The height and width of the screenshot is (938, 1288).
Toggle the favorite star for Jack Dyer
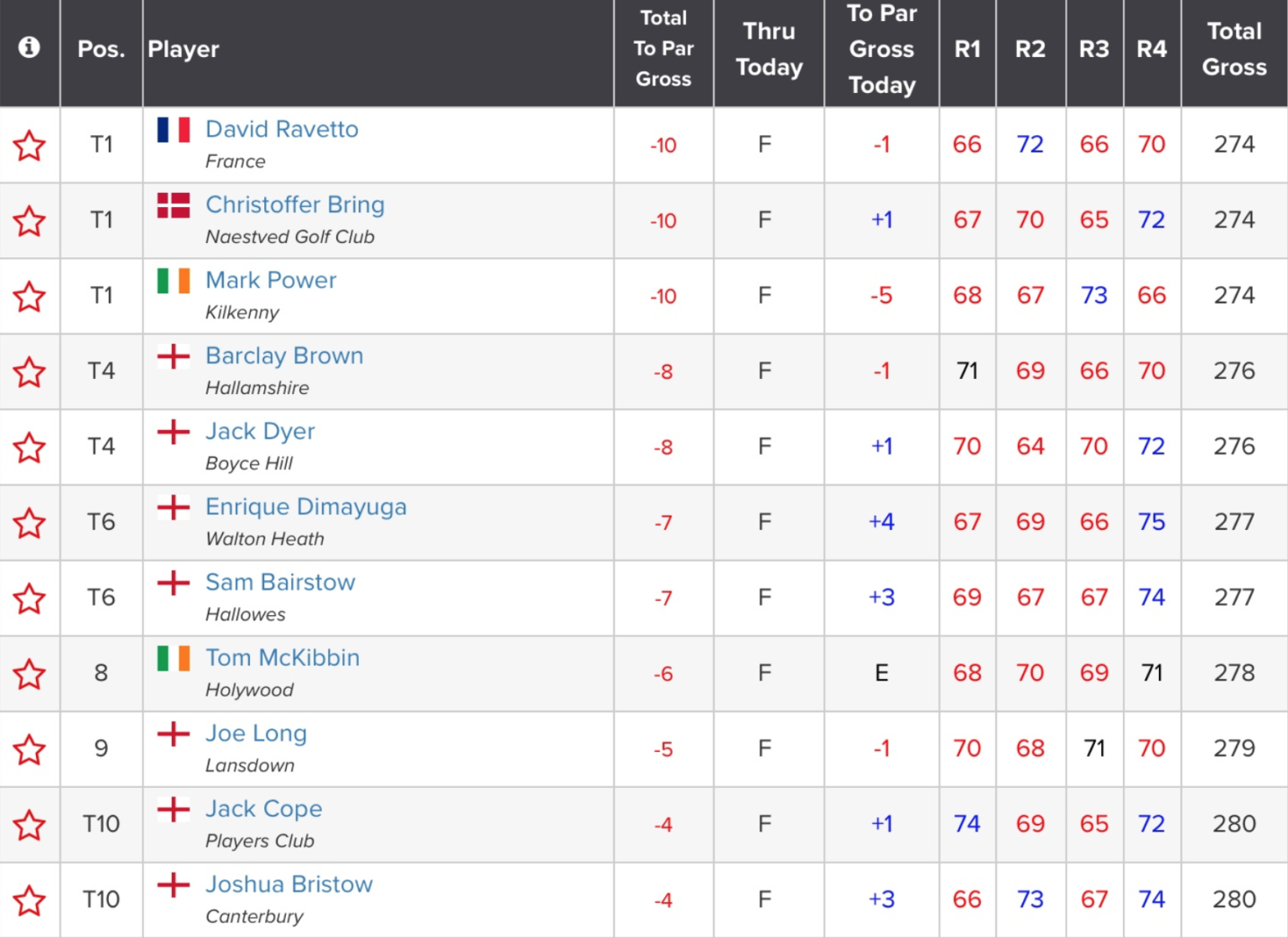point(30,447)
